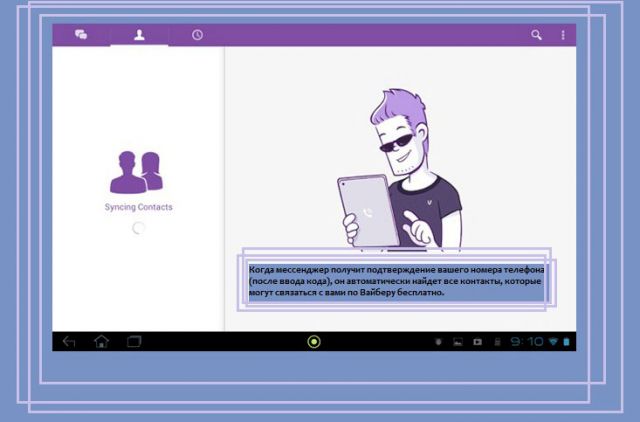
Task: Switch to the contacts tab
Action: click(x=140, y=35)
